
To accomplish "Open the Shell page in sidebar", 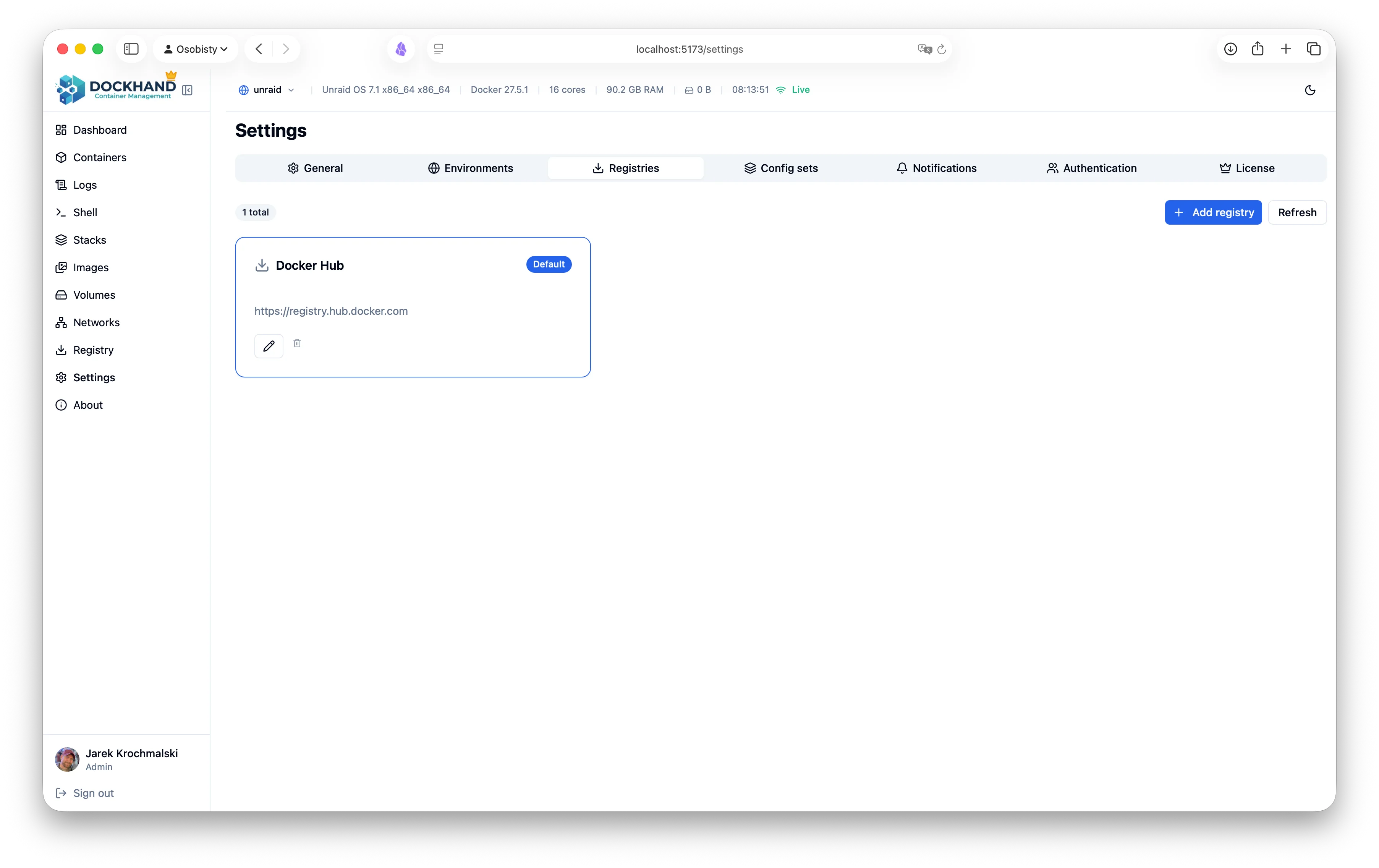I will pyautogui.click(x=85, y=212).
